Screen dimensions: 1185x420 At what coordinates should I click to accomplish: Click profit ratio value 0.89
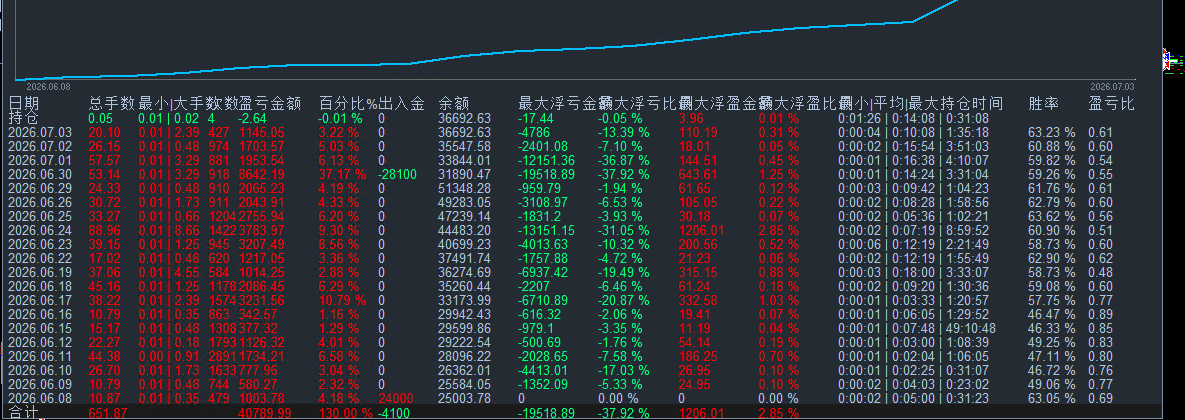click(x=1100, y=314)
